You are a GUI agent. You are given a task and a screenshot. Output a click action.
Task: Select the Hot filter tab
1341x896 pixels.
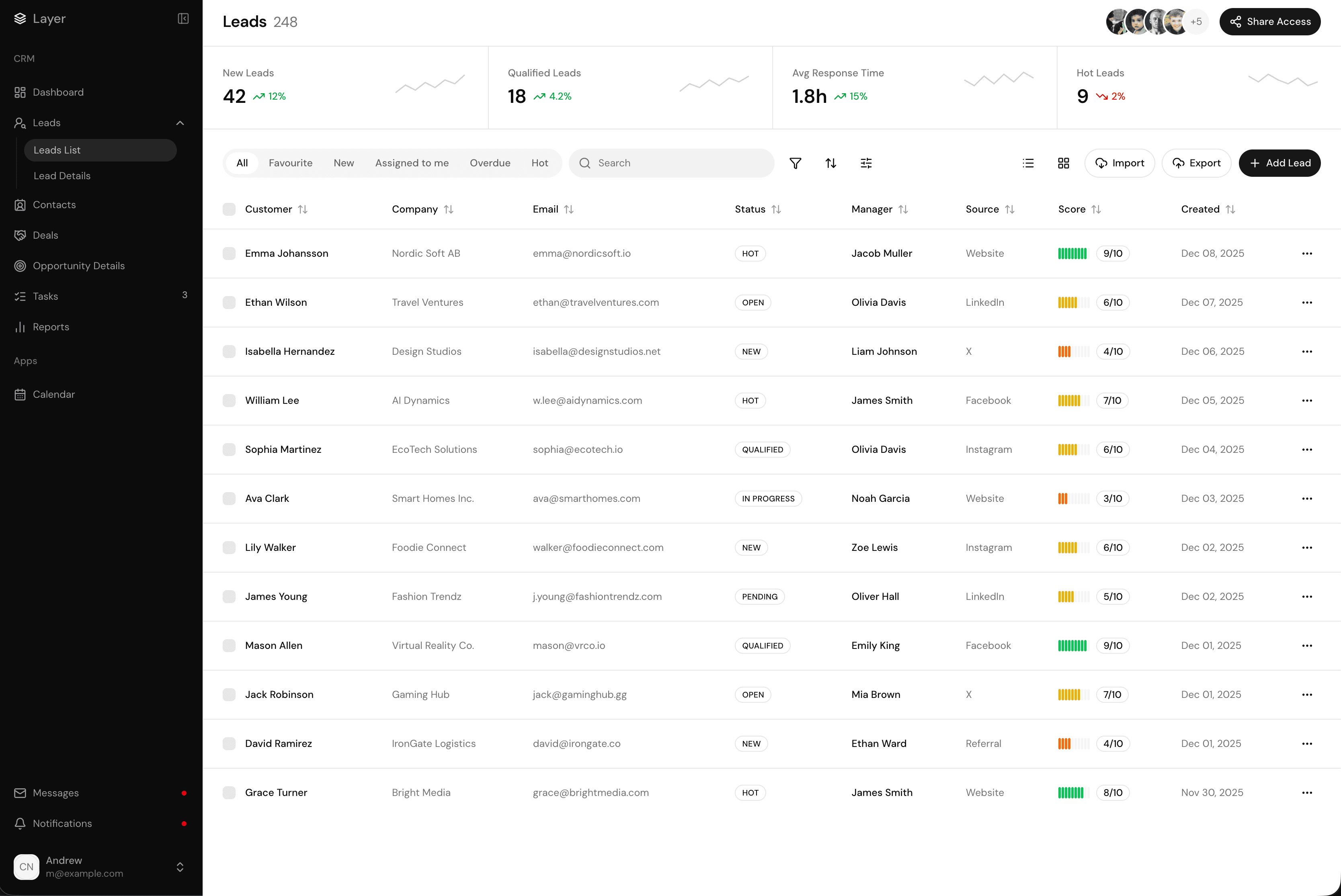tap(539, 164)
